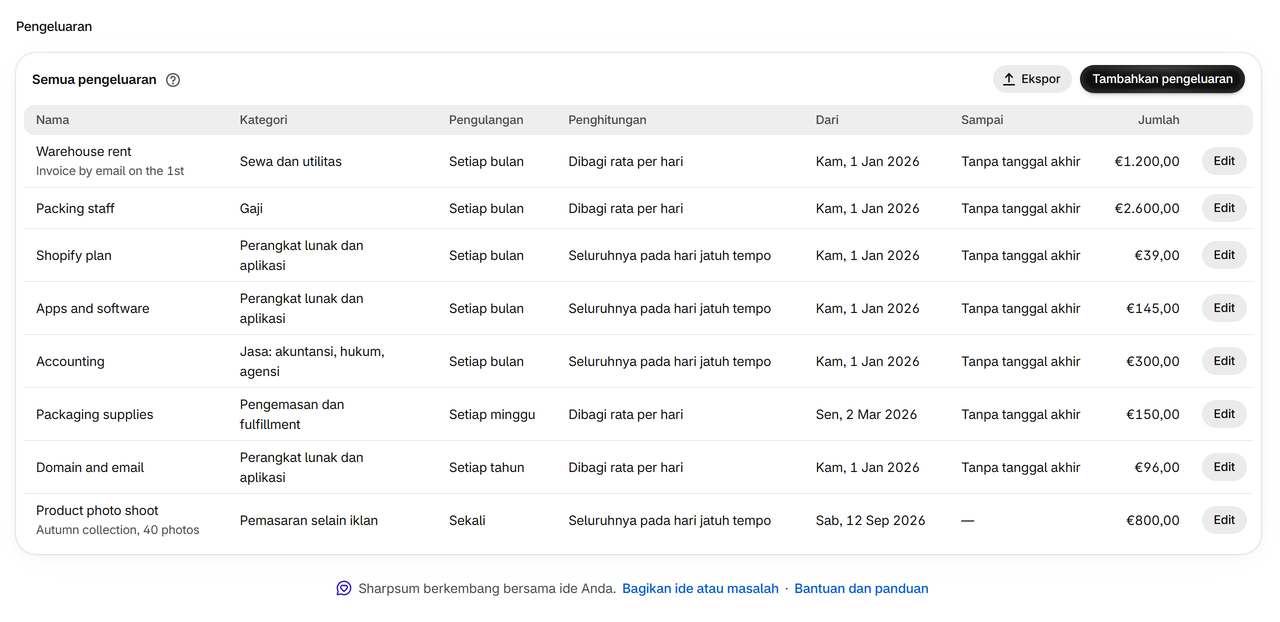
Task: Click the Dari column header
Action: point(827,120)
